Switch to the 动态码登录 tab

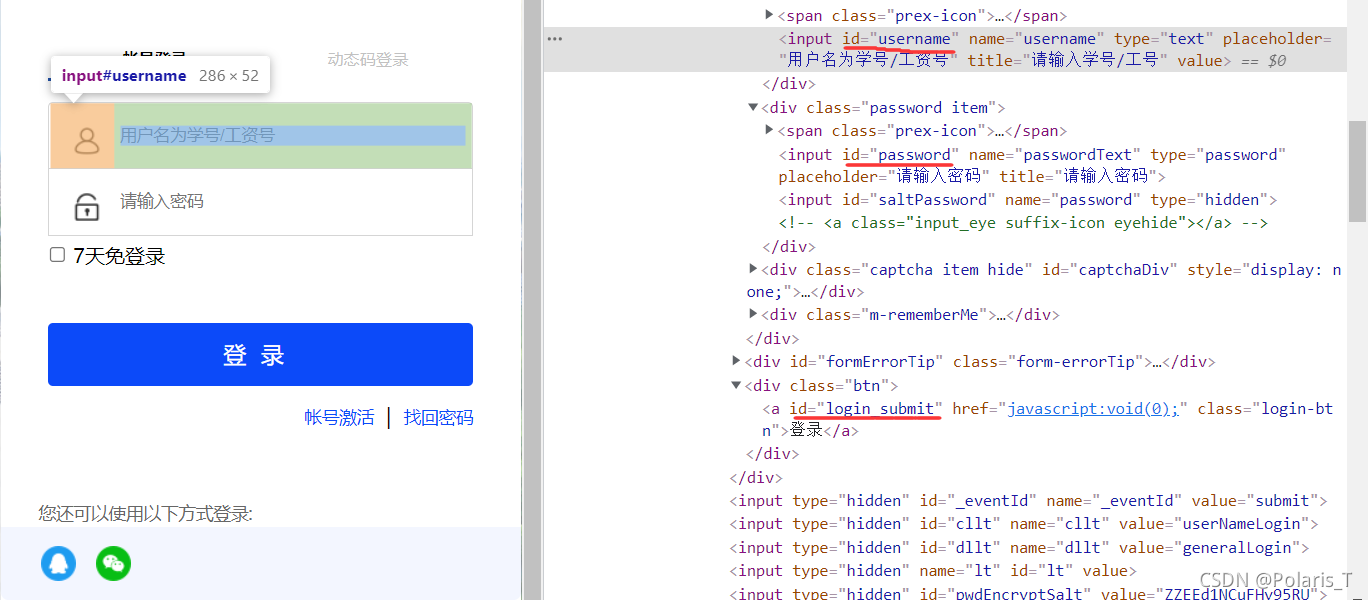[x=368, y=60]
